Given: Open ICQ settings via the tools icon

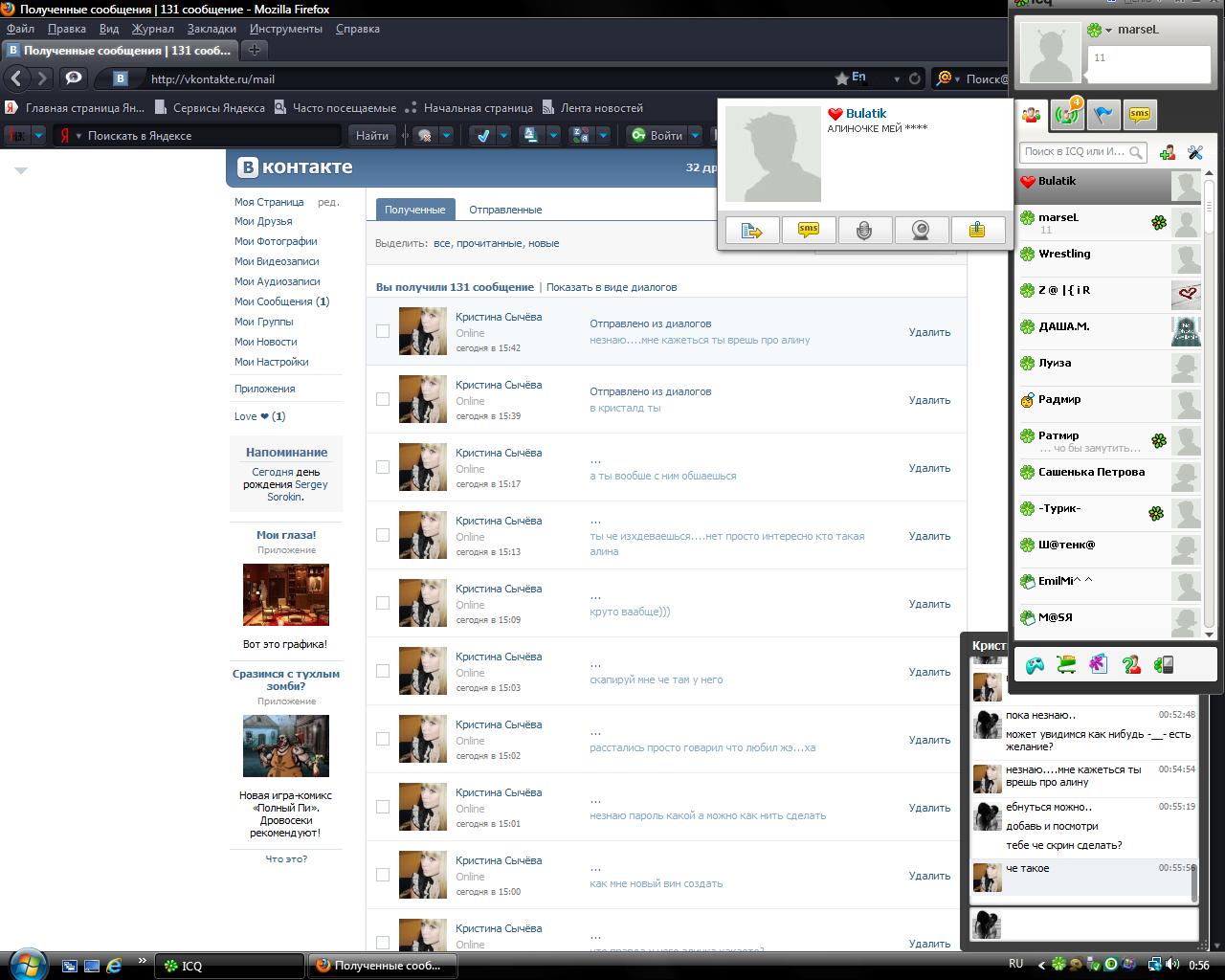Looking at the screenshot, I should 1194,152.
